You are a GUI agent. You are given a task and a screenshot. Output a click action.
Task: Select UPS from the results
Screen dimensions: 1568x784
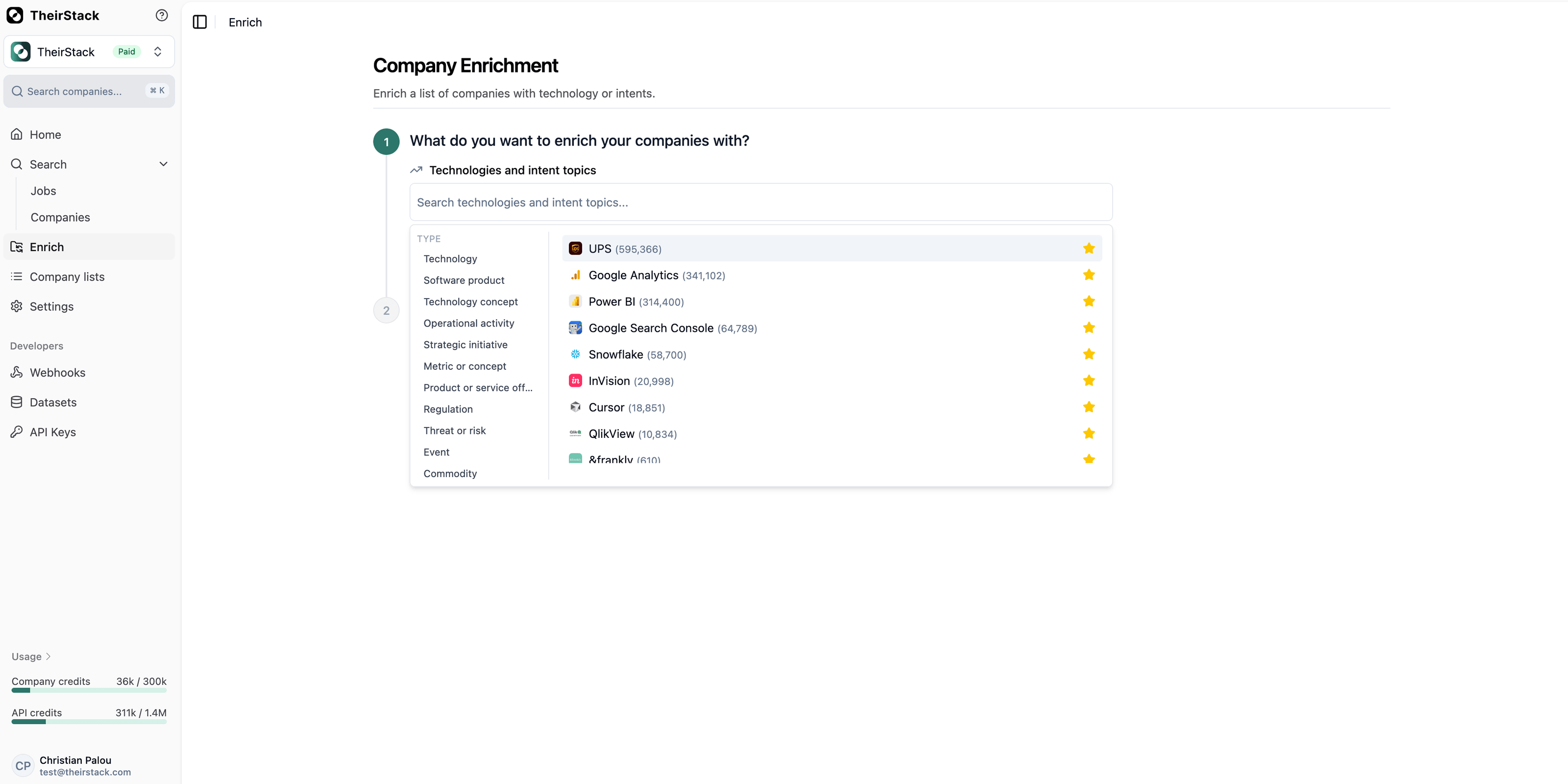tap(832, 249)
